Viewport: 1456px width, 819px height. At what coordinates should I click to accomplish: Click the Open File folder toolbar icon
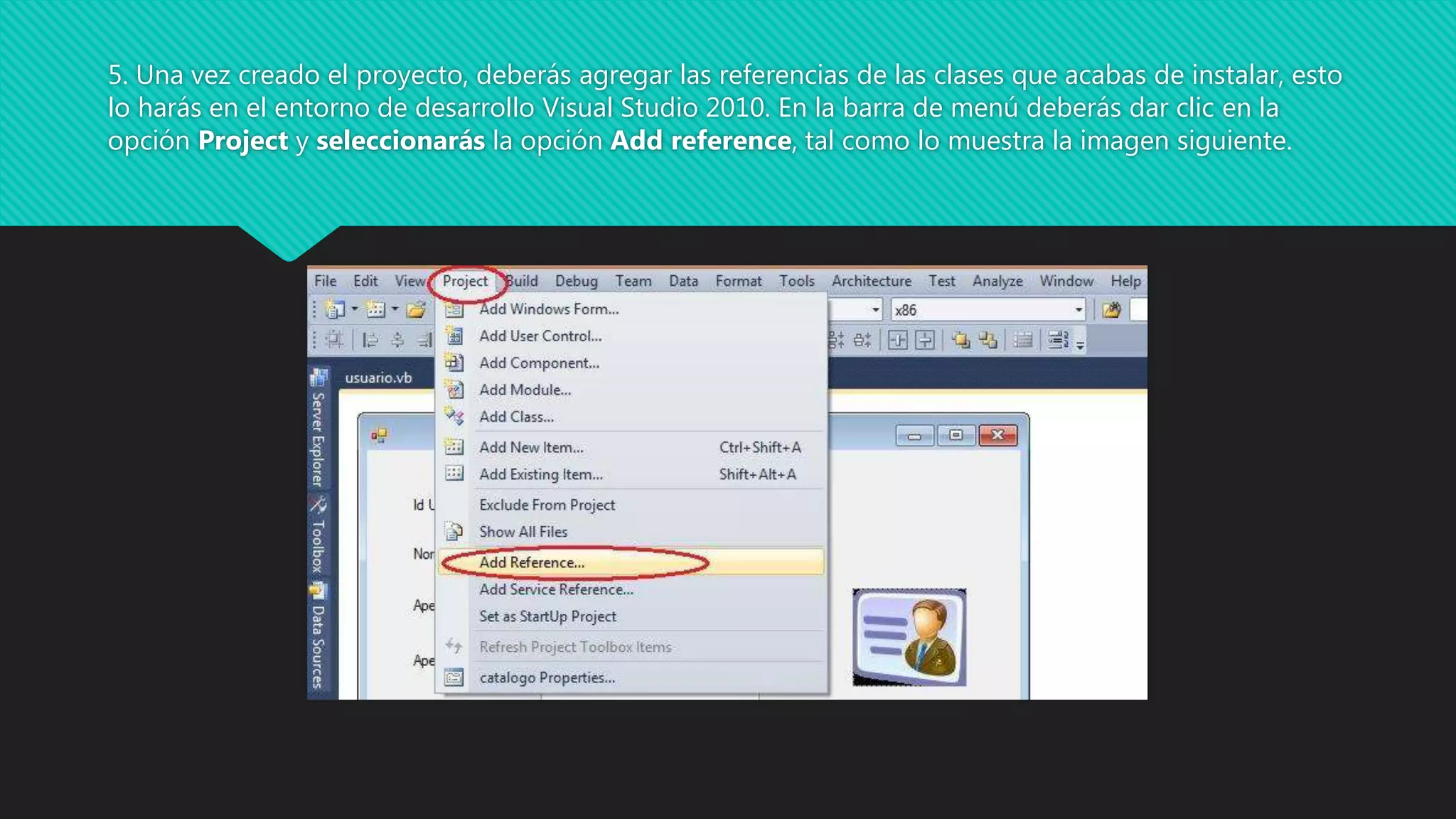(x=416, y=309)
